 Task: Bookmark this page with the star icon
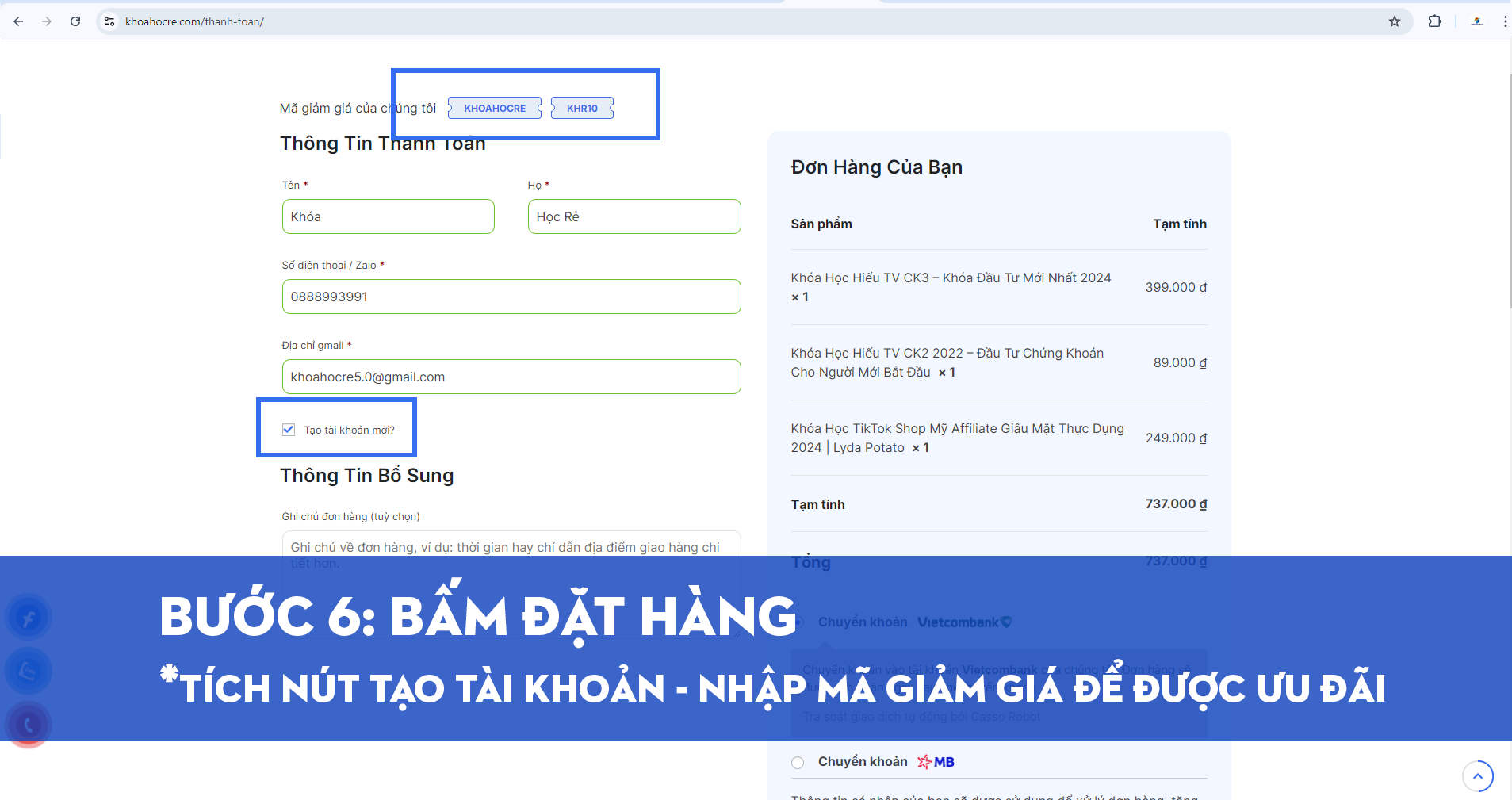coord(1394,21)
